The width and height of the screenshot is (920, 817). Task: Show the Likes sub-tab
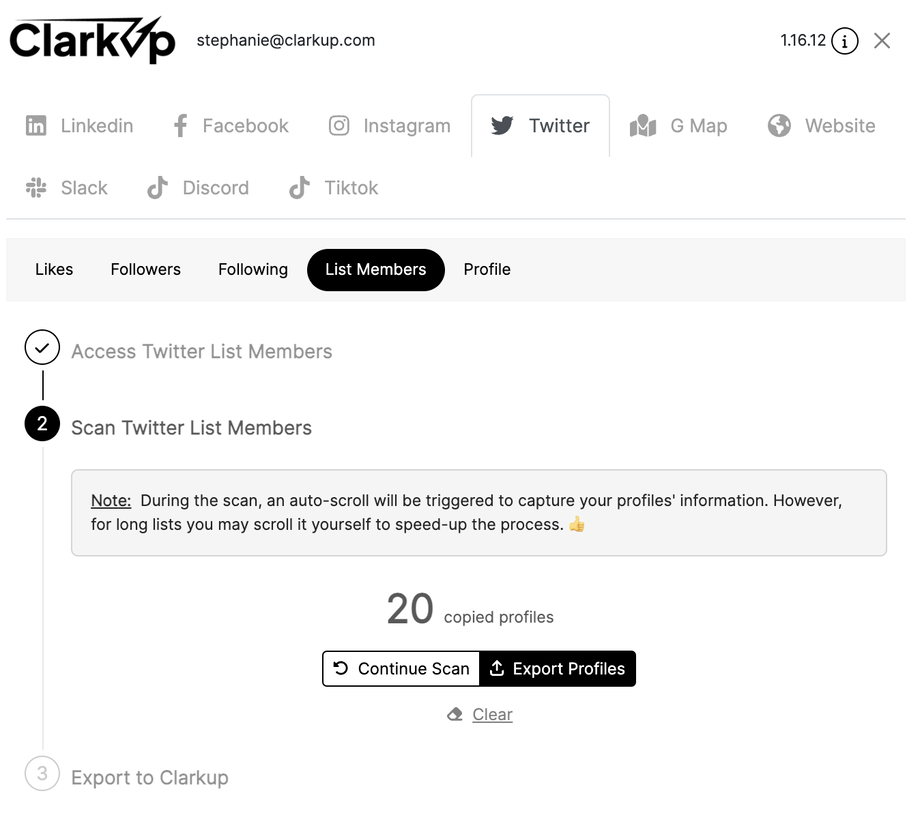[x=54, y=270]
